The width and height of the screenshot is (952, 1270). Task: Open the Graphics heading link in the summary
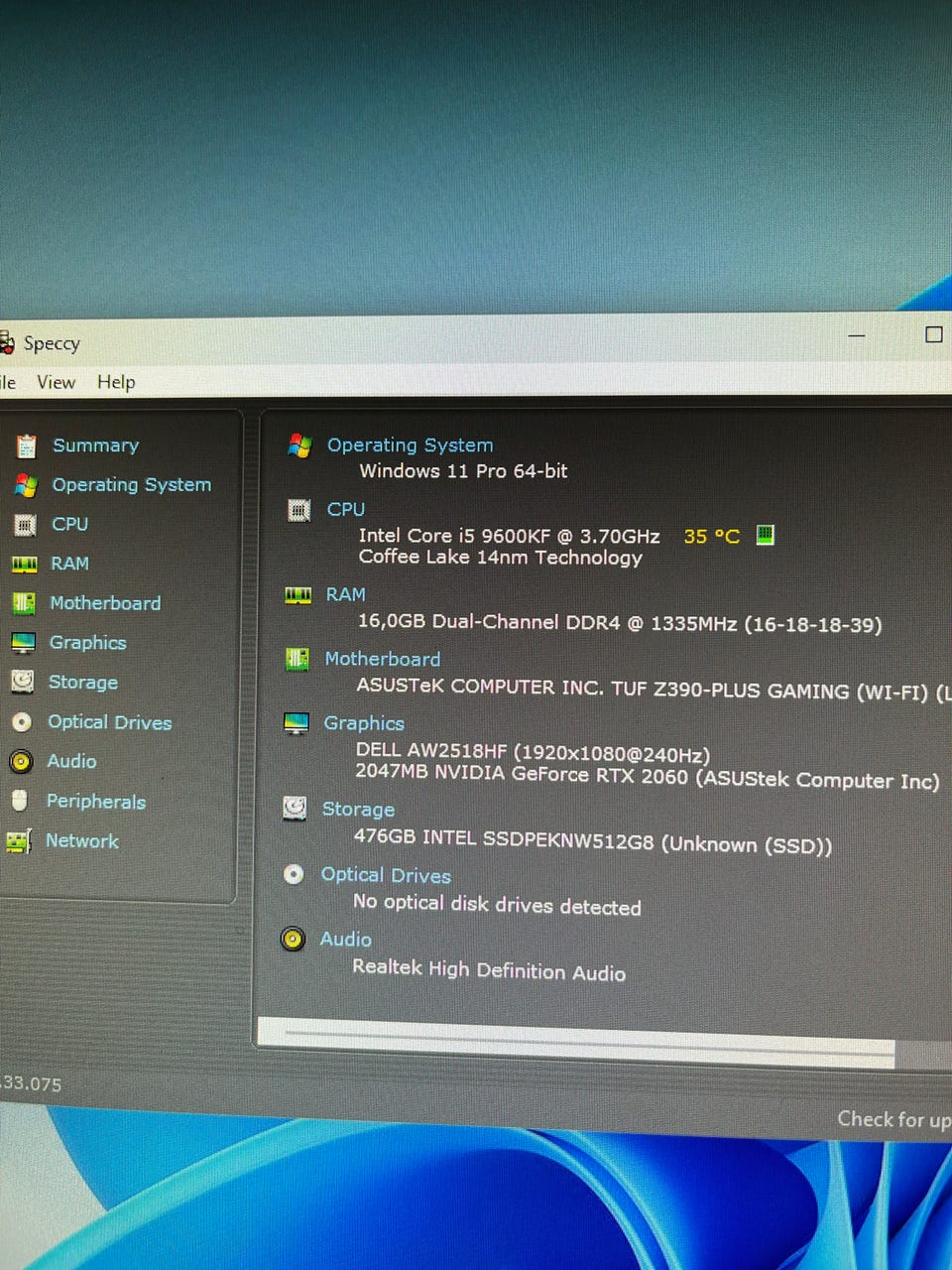(364, 723)
